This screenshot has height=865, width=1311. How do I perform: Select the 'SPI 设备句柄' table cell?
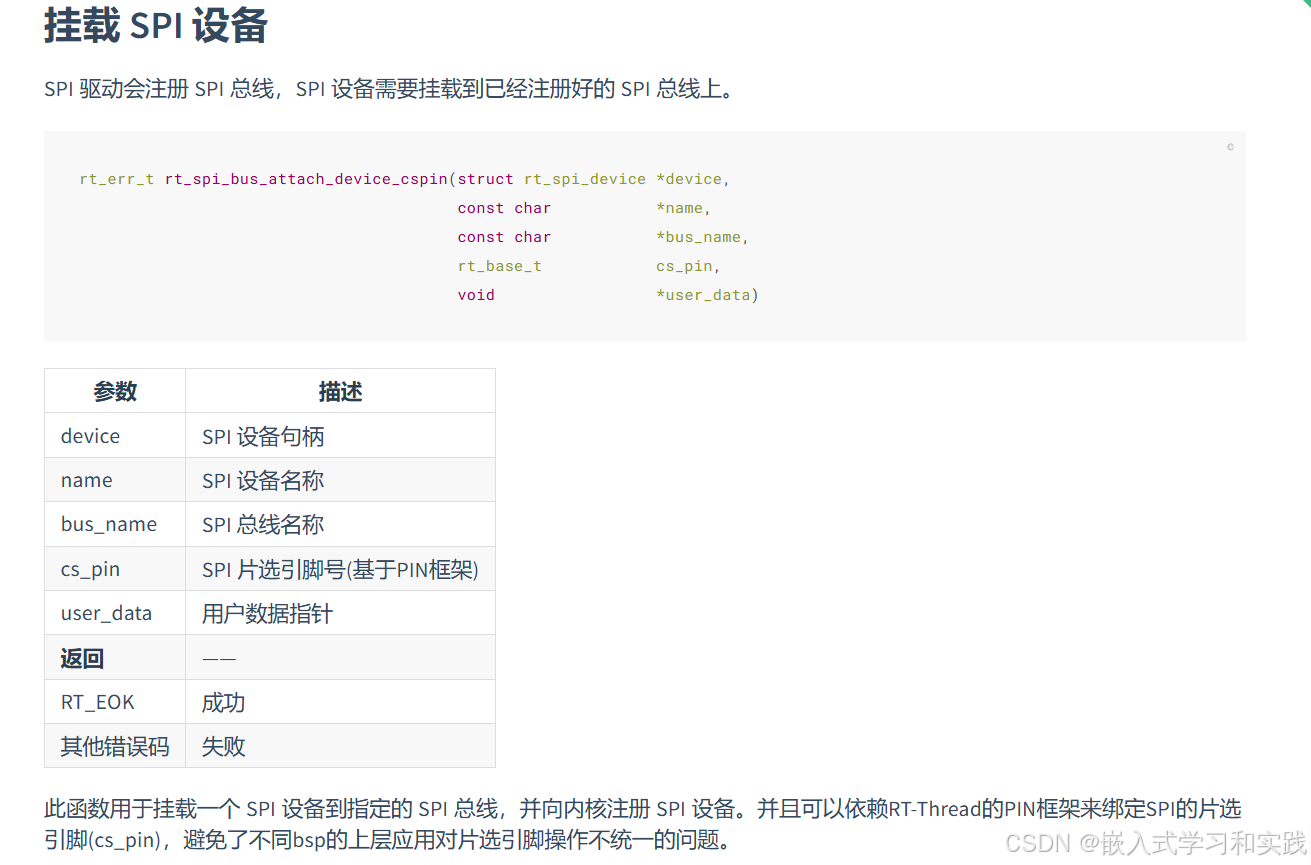click(340, 436)
